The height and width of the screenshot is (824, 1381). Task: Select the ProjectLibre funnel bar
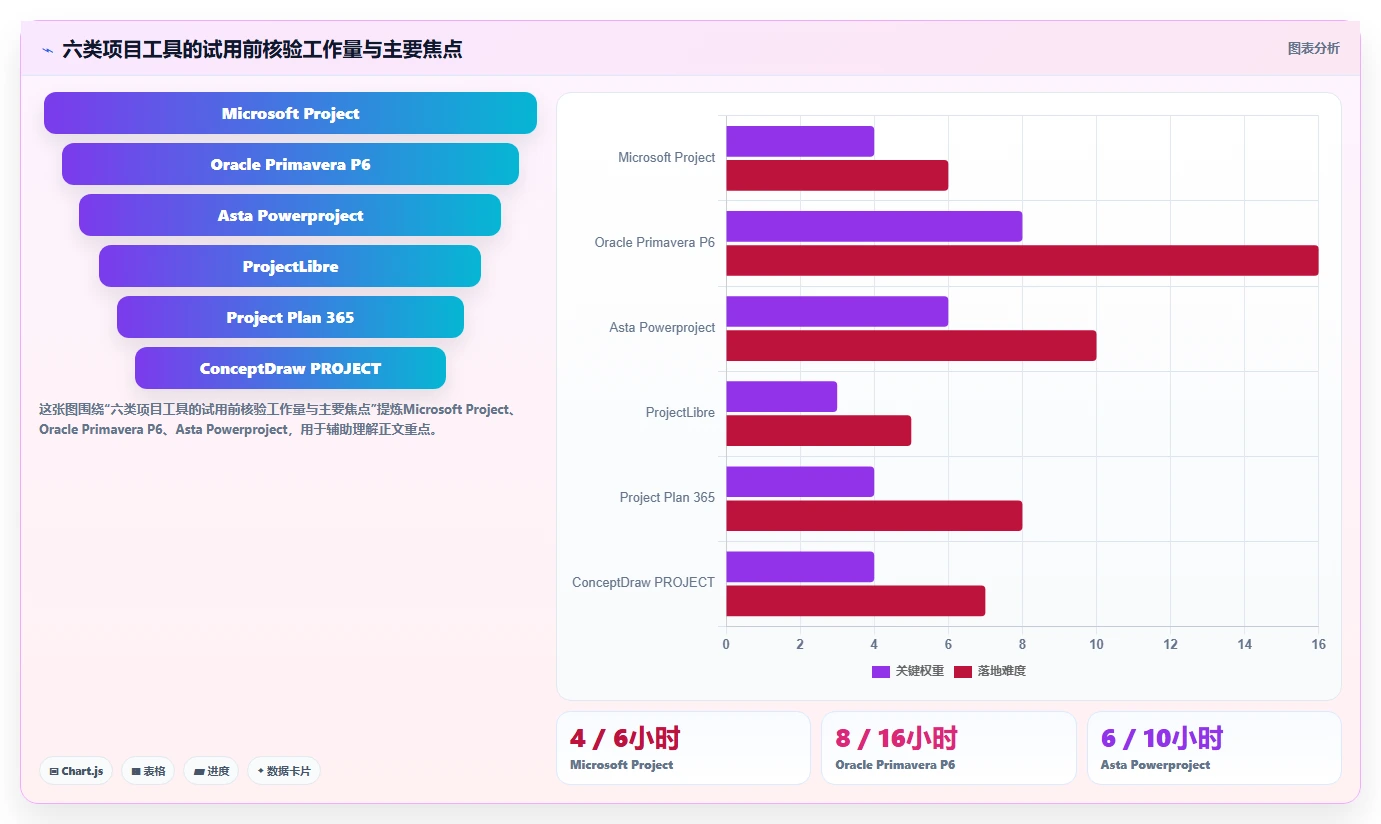point(290,266)
